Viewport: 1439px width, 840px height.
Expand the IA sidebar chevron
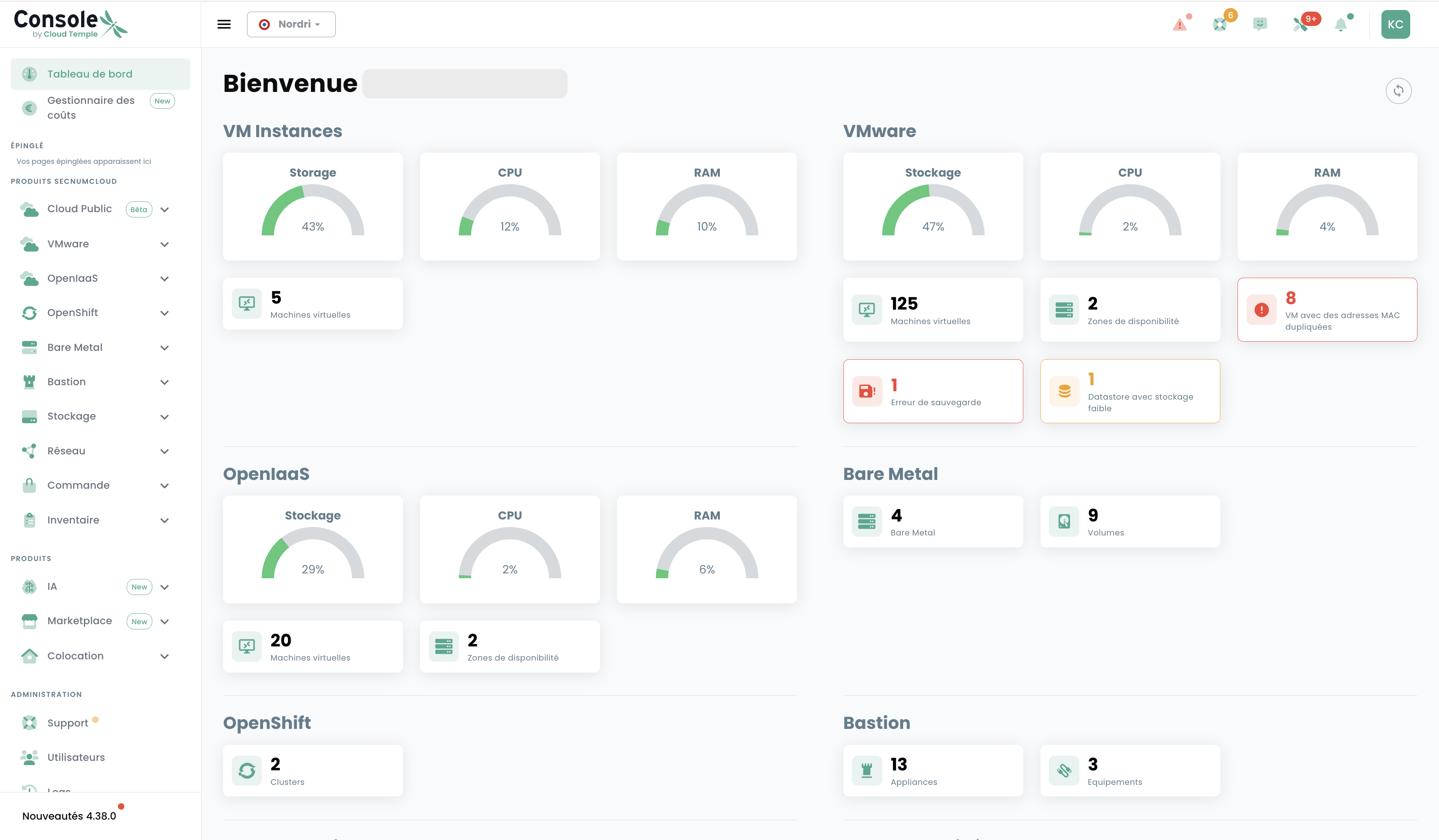(x=164, y=587)
